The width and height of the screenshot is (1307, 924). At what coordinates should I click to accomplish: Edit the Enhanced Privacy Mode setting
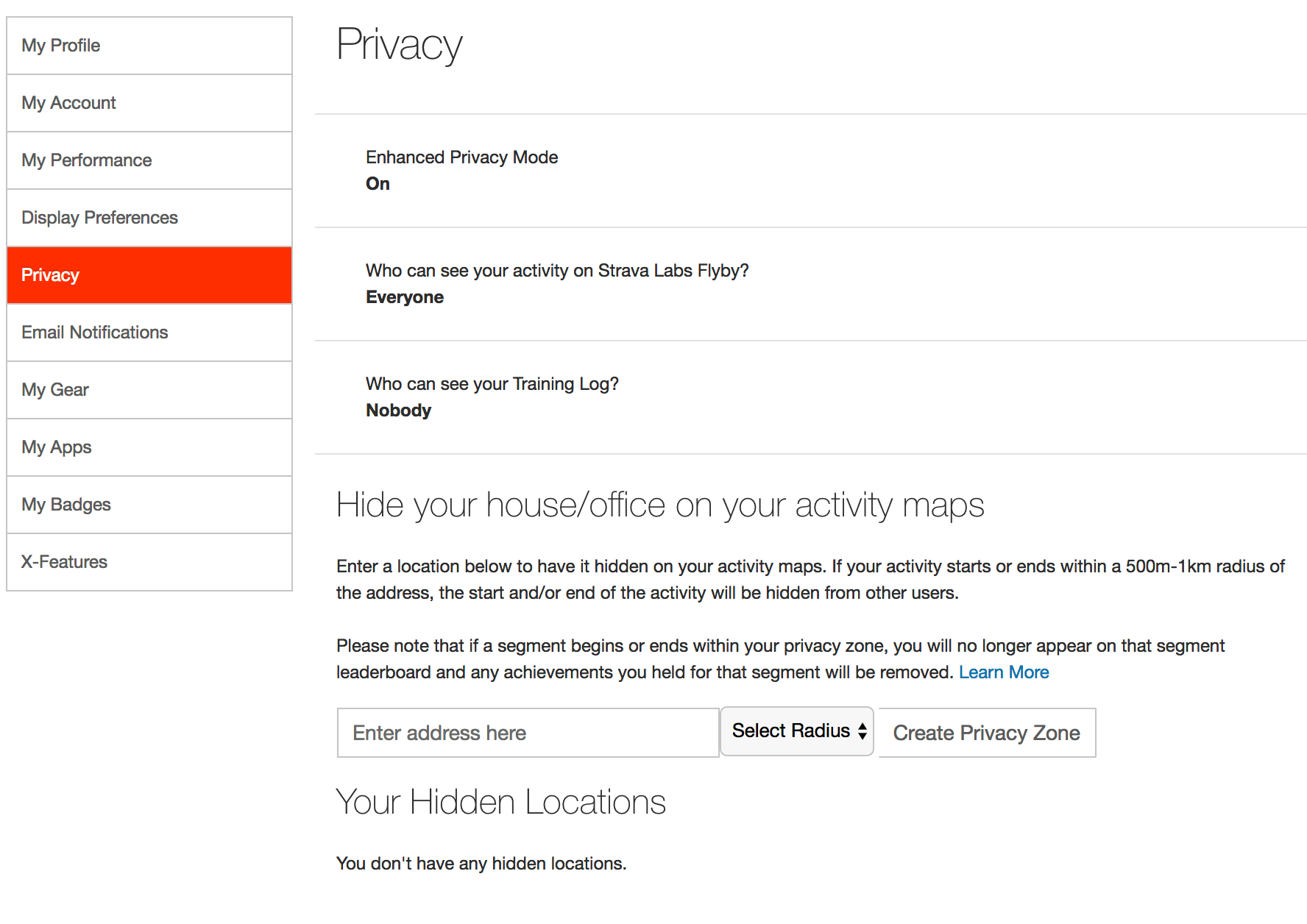tap(811, 171)
